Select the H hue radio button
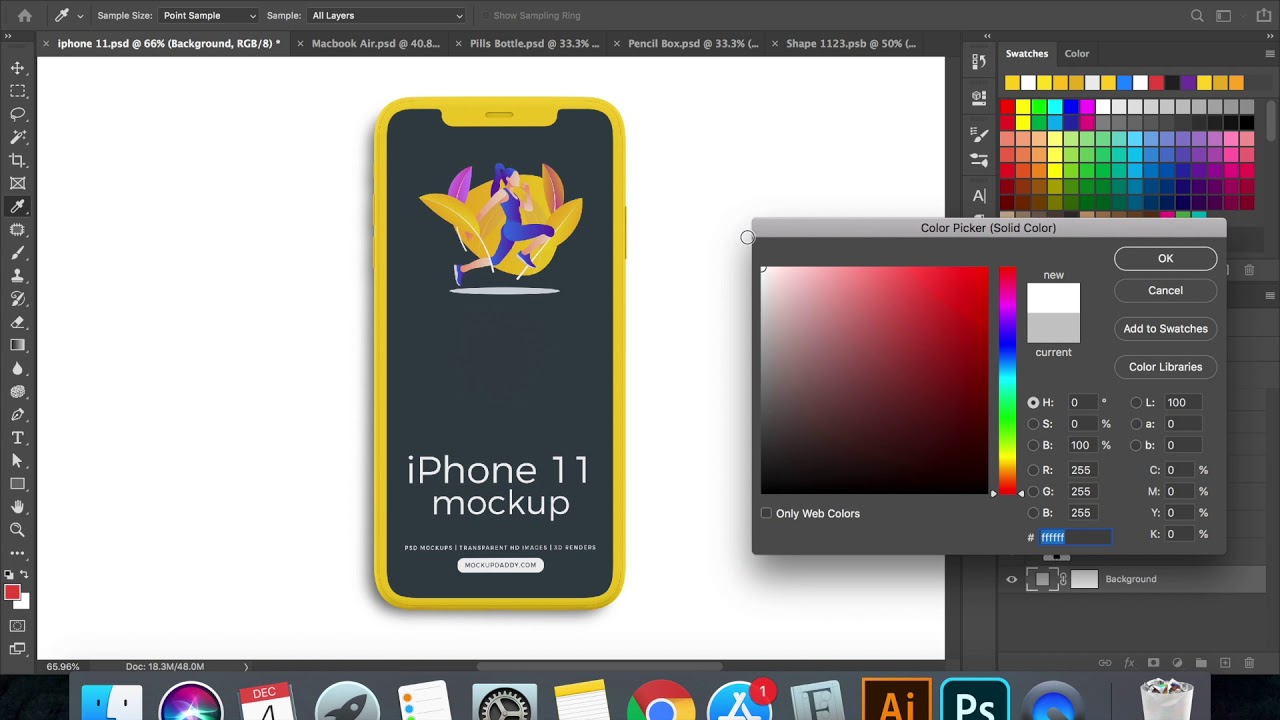1280x720 pixels. click(1033, 403)
